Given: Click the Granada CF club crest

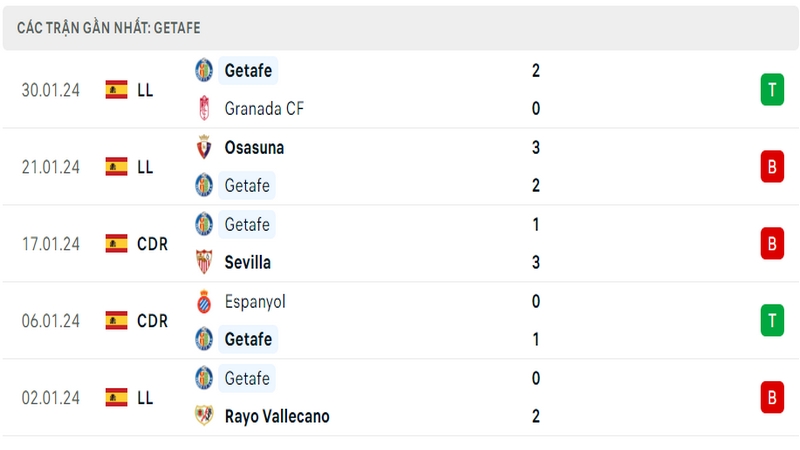Looking at the screenshot, I should point(204,108).
